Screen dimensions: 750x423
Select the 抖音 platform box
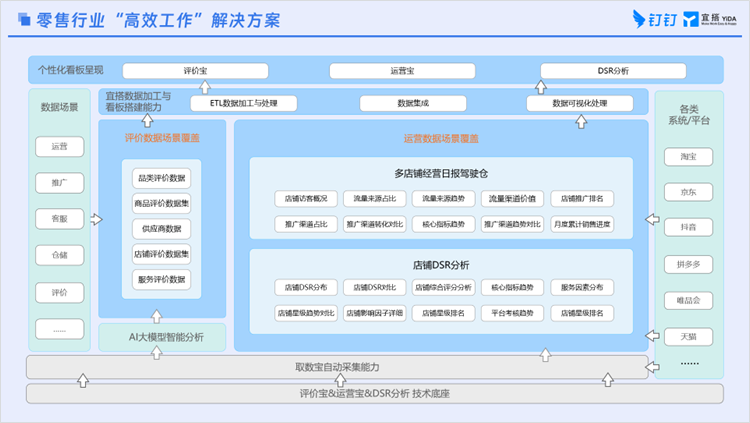(x=688, y=227)
